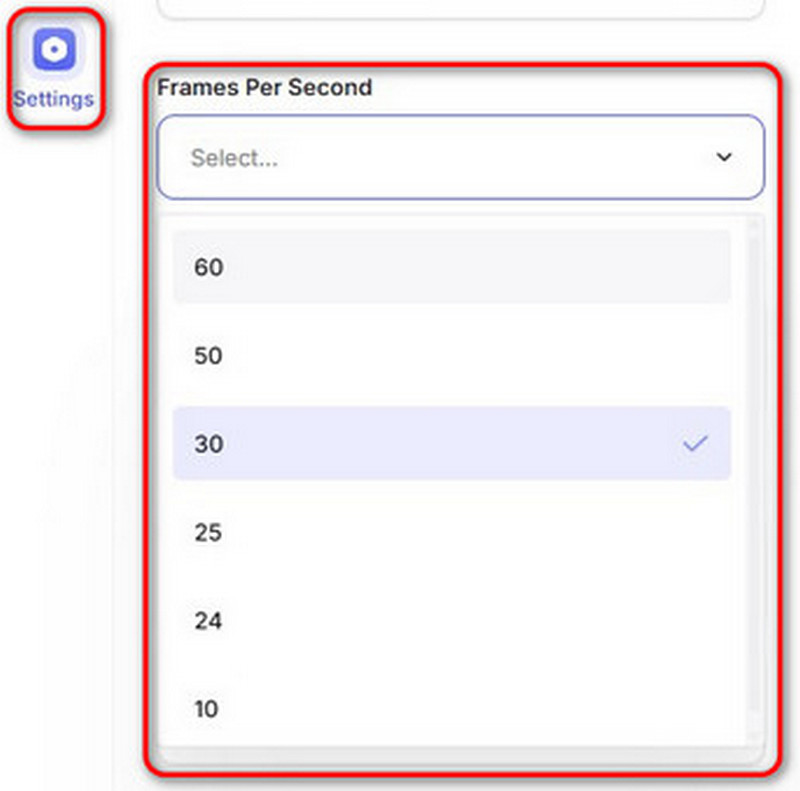Select the 30 frame rate option
This screenshot has width=800, height=791.
[451, 444]
